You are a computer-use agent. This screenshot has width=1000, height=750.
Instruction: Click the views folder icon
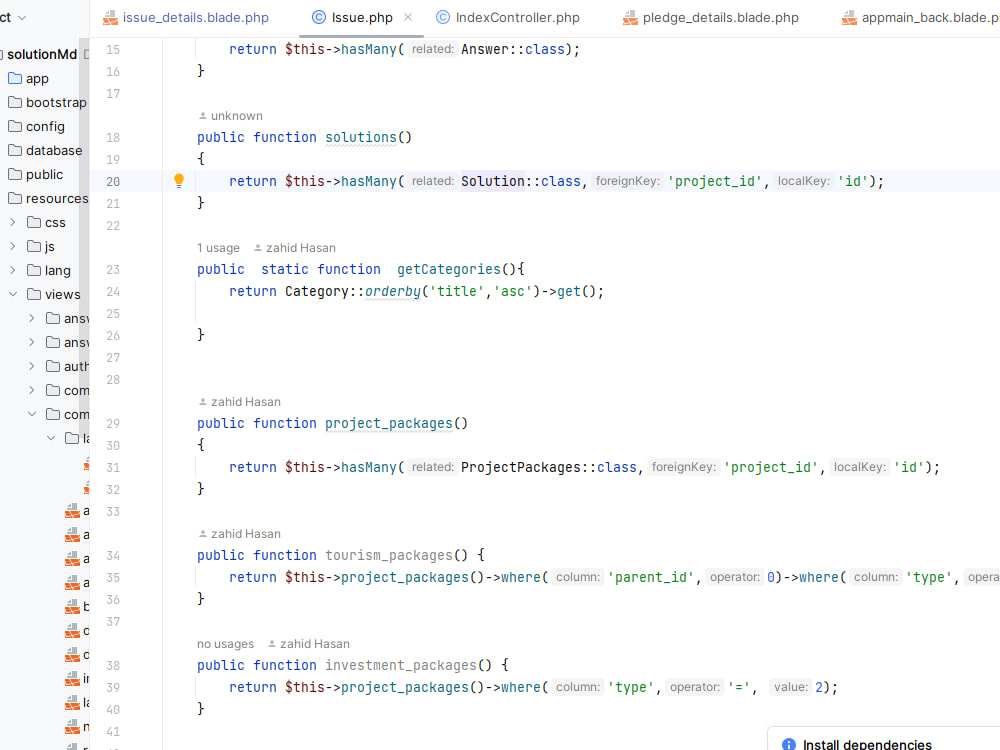point(34,294)
